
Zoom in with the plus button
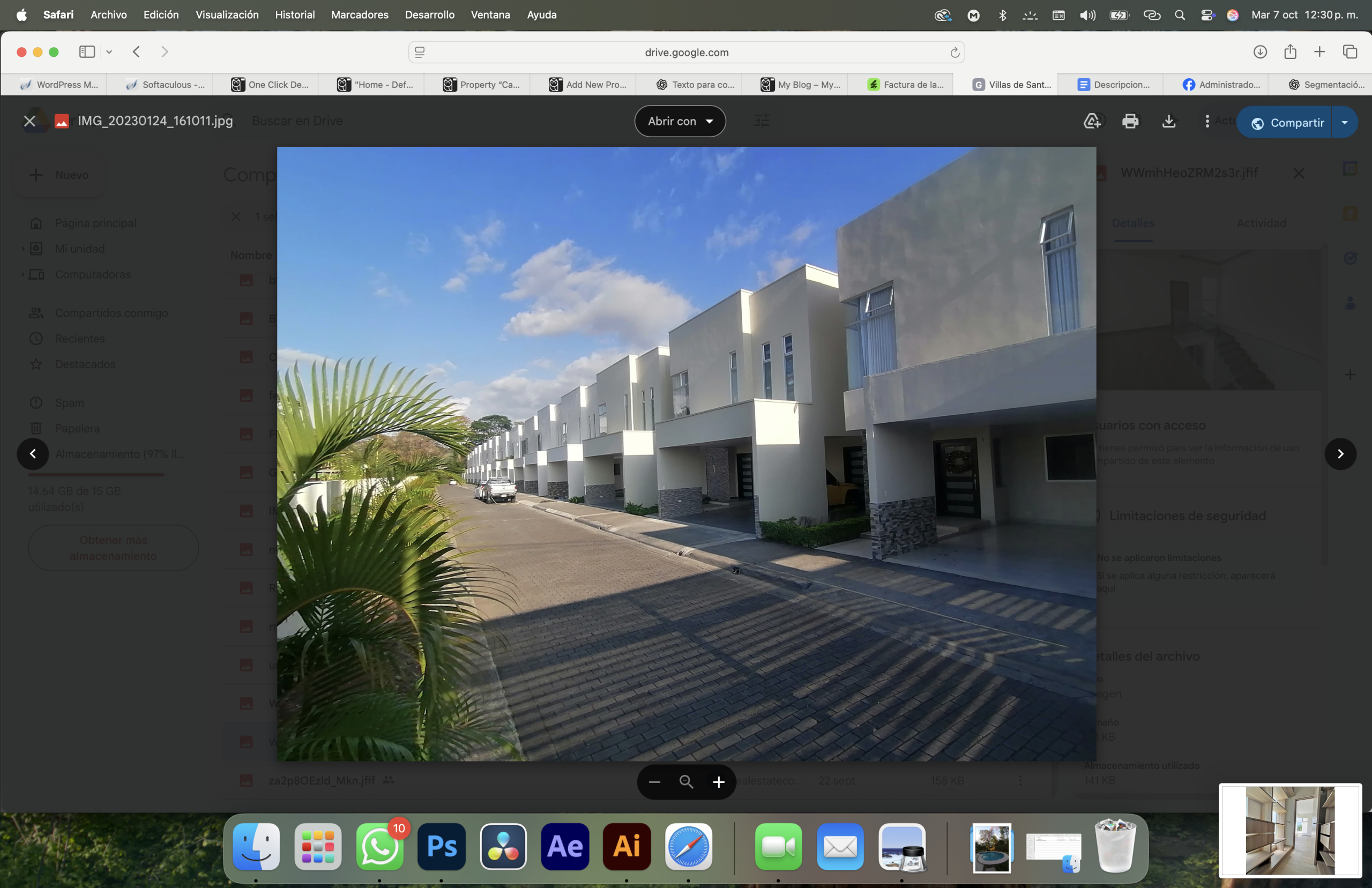(x=718, y=782)
